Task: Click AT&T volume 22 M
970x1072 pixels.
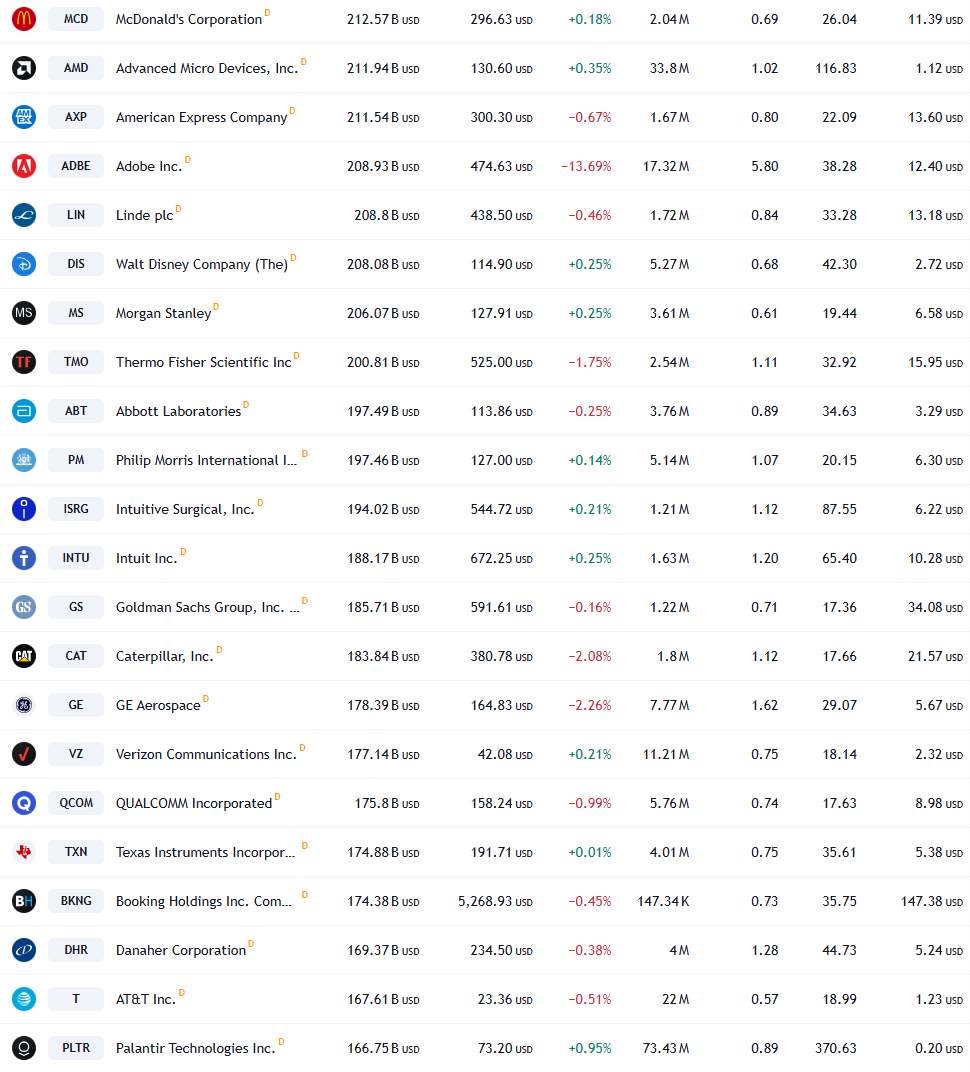Action: (675, 1000)
